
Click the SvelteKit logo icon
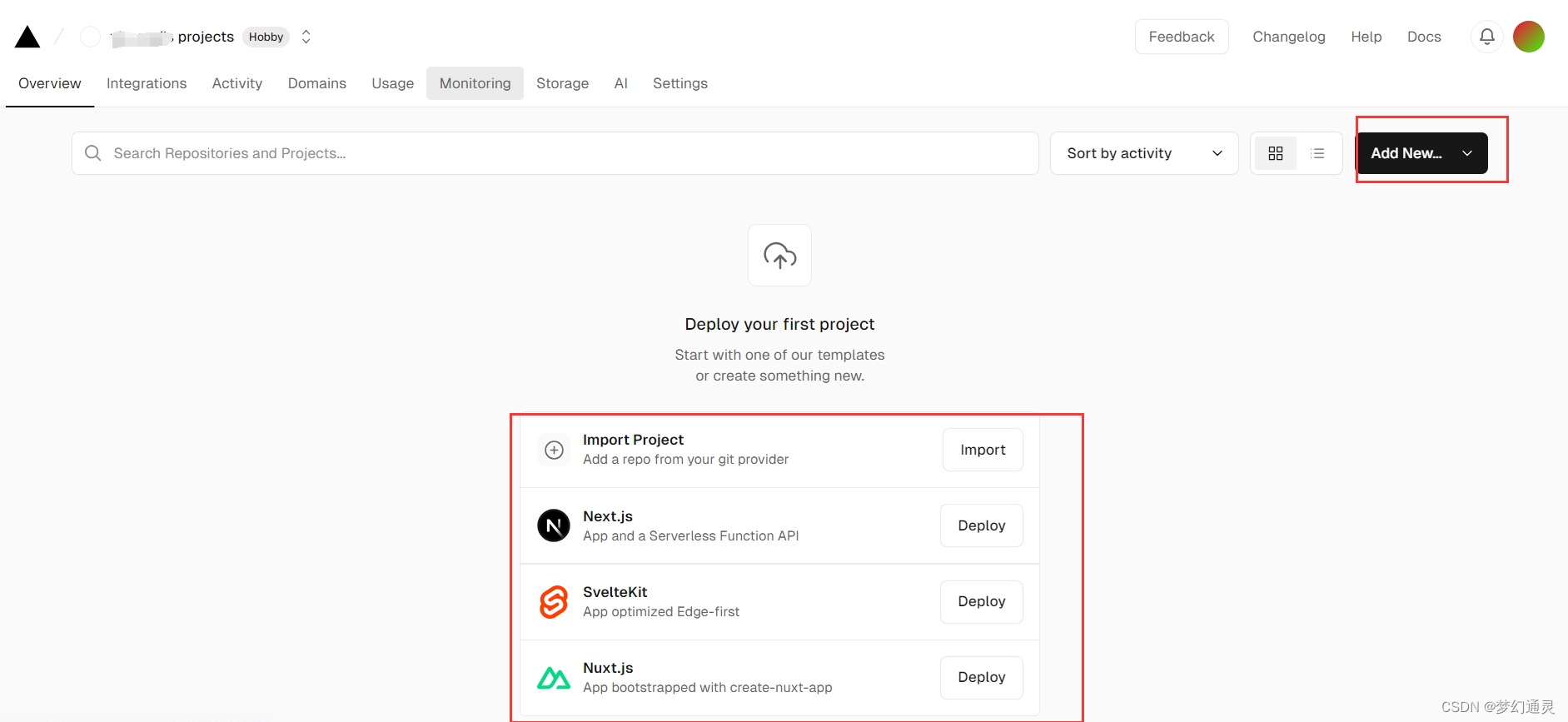[x=554, y=601]
